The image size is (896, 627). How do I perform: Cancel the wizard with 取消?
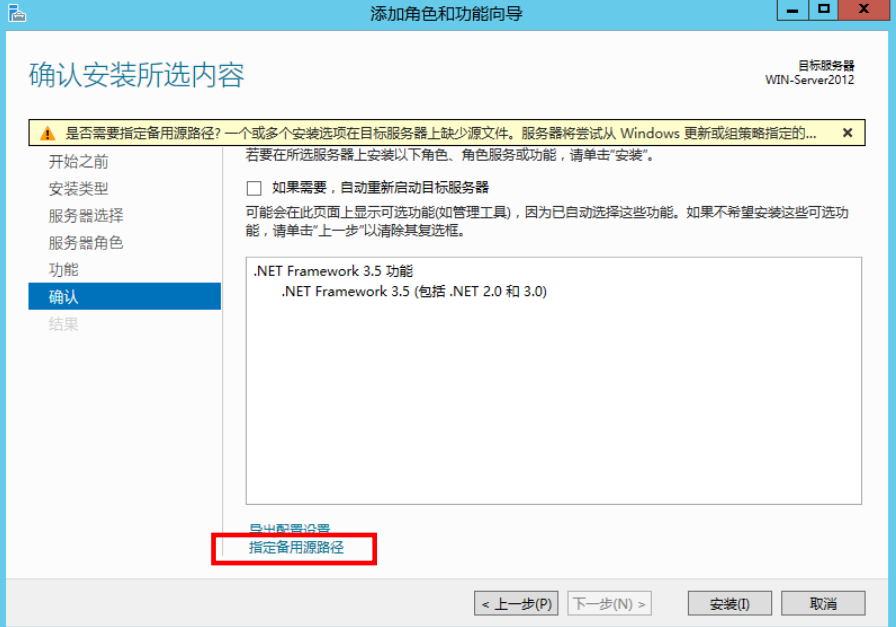point(823,604)
